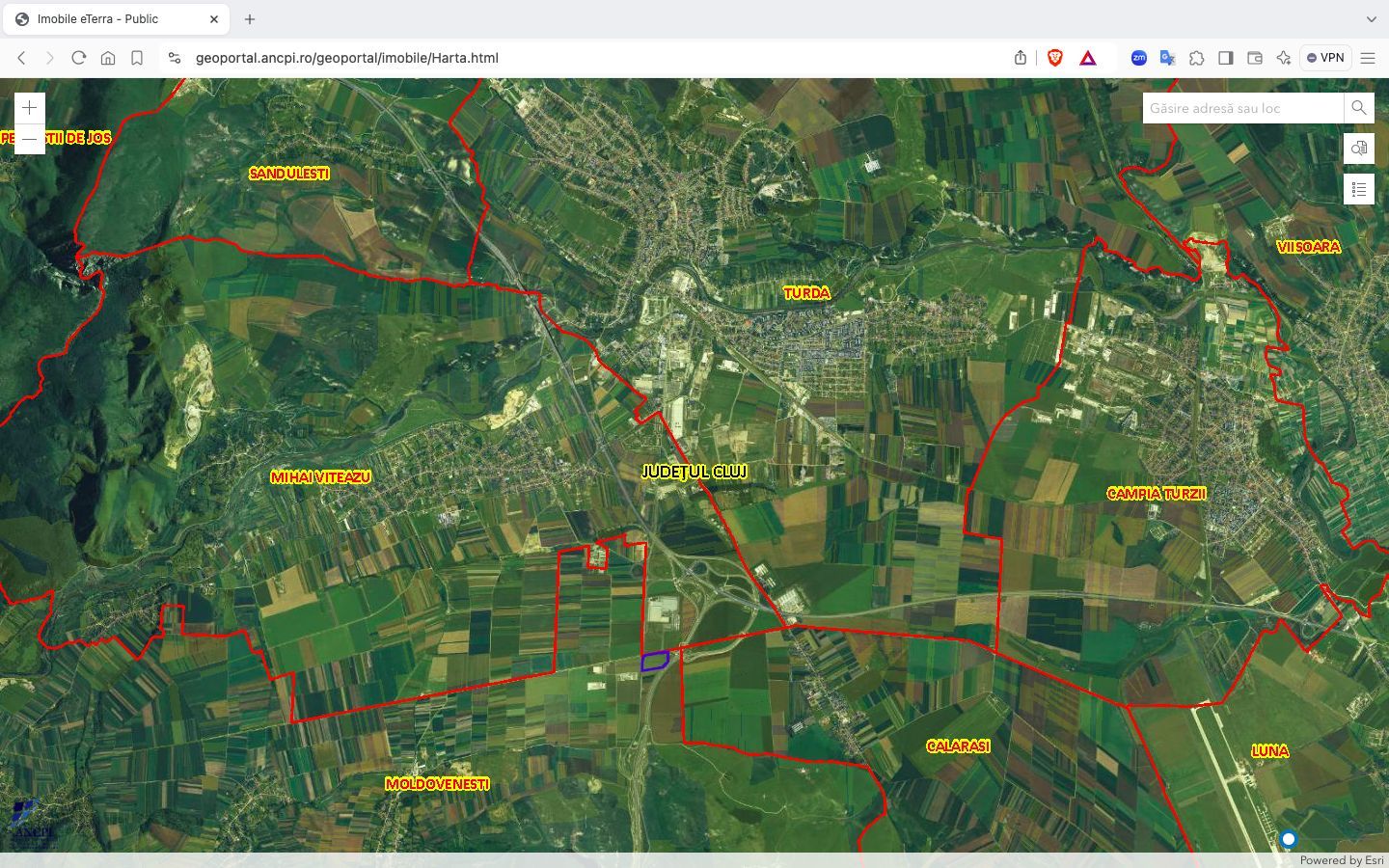
Task: Open the imobile search panel icon
Action: (1359, 149)
